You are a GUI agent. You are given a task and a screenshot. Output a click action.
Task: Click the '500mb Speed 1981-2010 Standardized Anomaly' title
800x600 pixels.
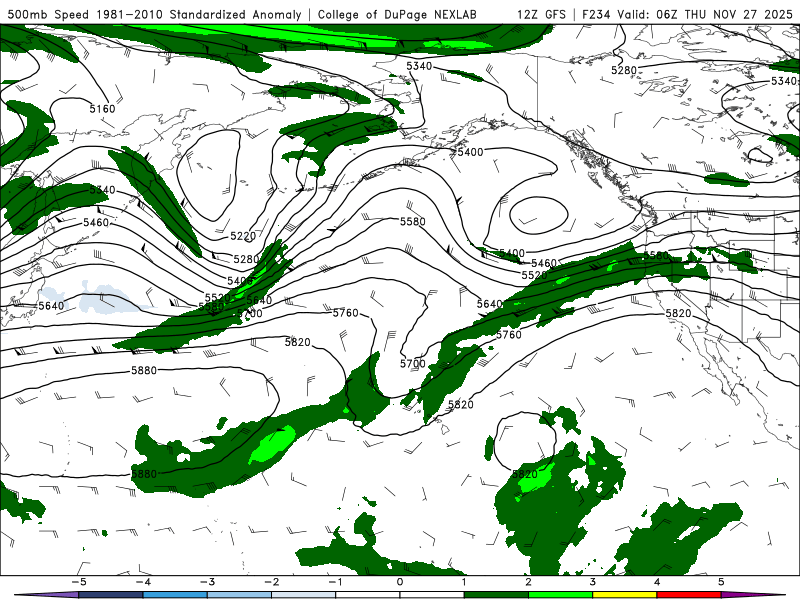click(x=155, y=14)
